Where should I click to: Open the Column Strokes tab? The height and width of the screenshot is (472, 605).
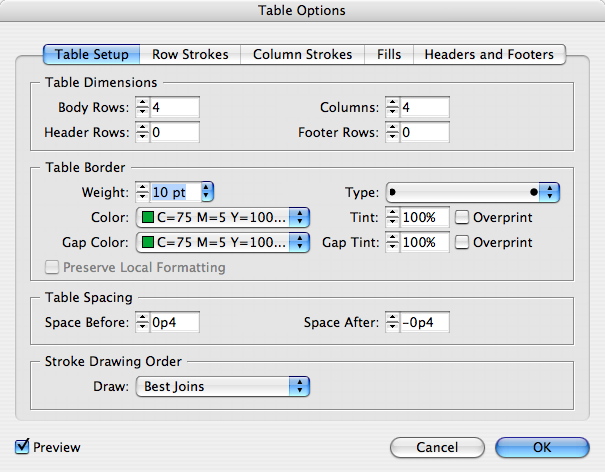(302, 54)
